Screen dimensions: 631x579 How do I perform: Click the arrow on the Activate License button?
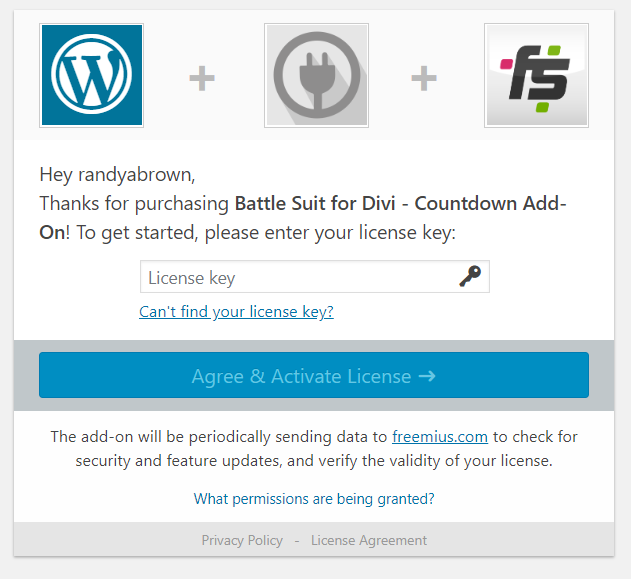[427, 376]
